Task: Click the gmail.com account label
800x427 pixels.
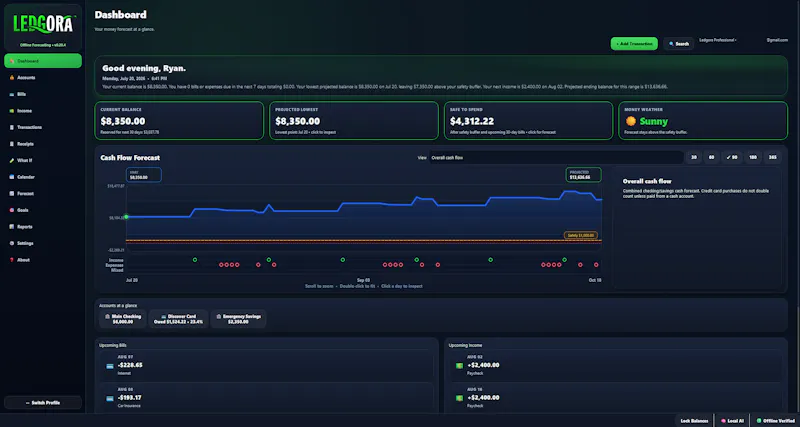Action: tap(777, 40)
